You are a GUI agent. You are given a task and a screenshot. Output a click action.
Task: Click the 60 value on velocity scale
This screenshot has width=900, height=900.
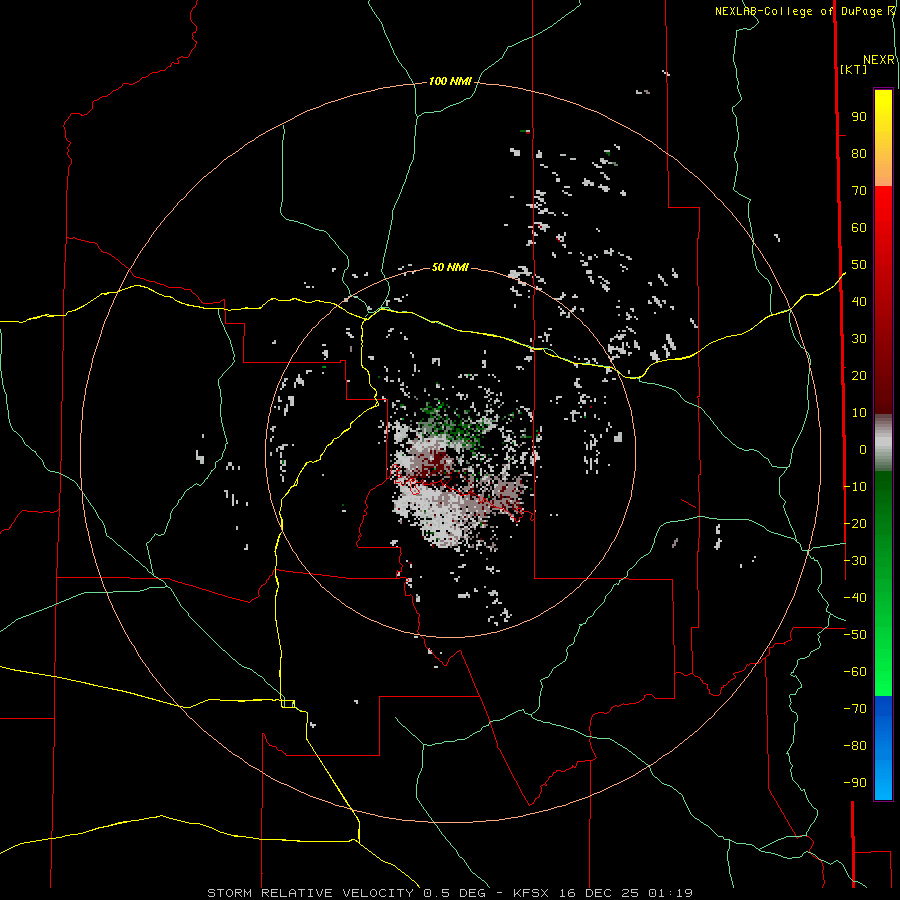(859, 227)
